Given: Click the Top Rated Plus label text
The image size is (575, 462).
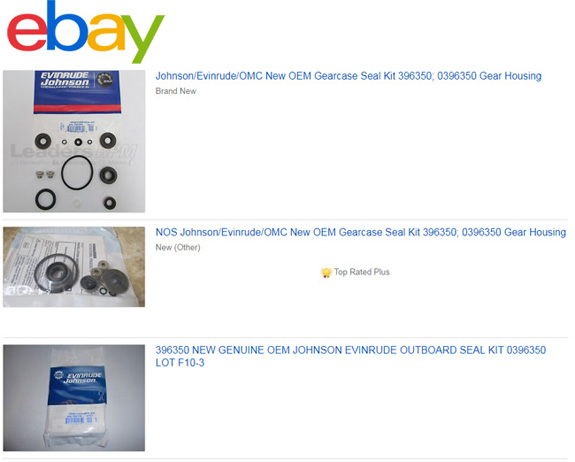Looking at the screenshot, I should [362, 272].
